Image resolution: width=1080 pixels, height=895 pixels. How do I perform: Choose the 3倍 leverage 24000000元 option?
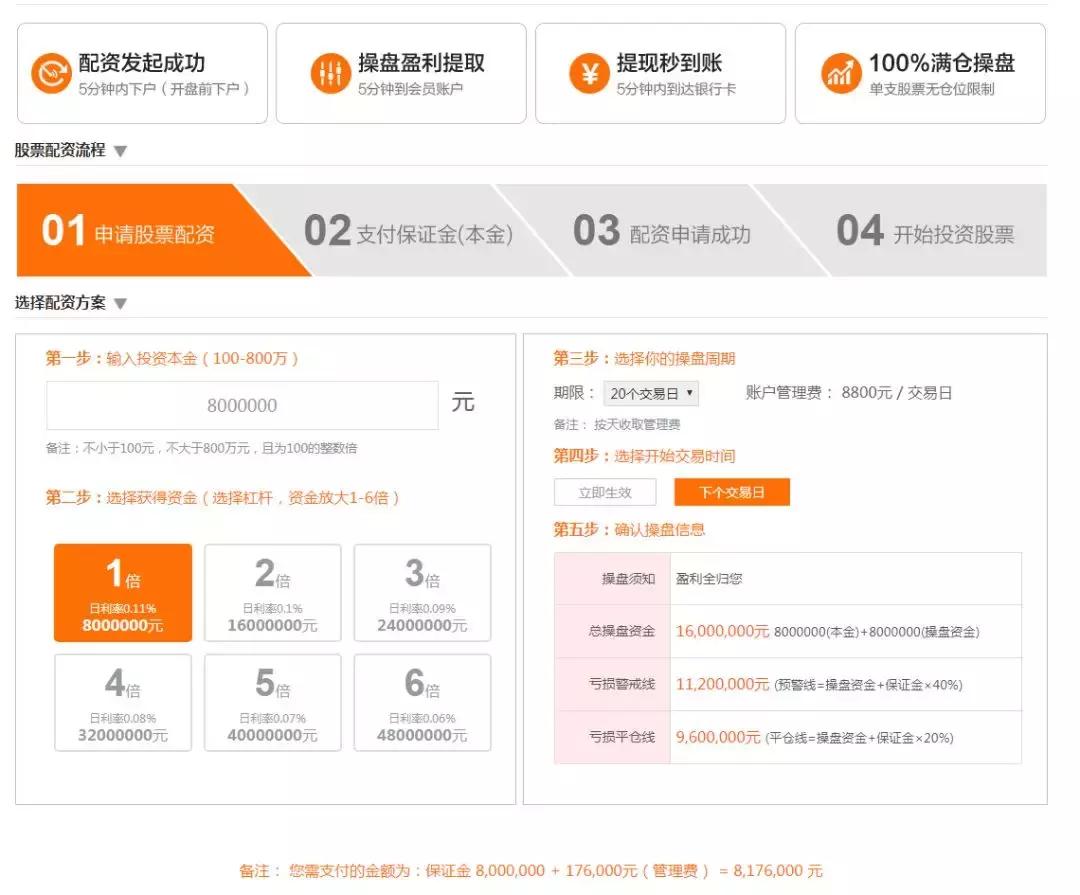[x=422, y=592]
